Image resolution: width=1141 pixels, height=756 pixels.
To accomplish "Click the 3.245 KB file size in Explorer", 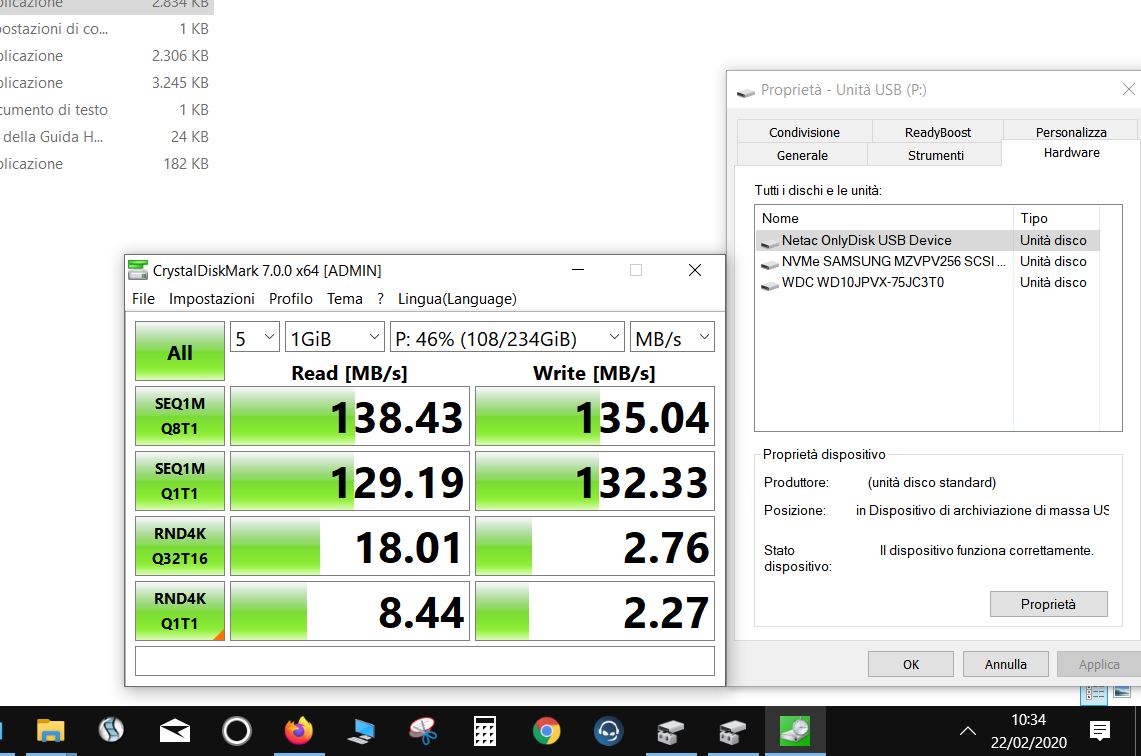I will coord(180,82).
